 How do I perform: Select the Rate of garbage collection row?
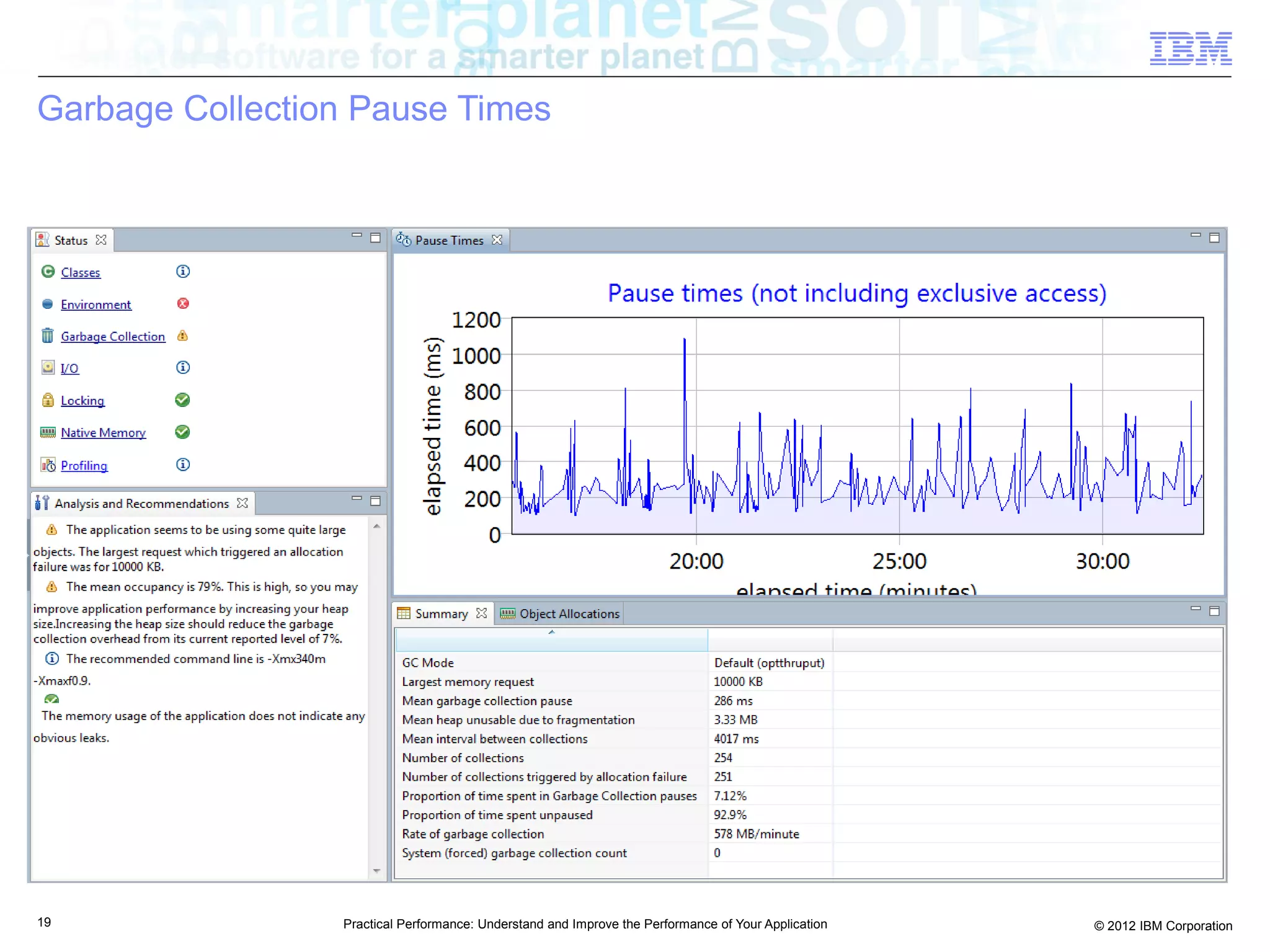(809, 834)
